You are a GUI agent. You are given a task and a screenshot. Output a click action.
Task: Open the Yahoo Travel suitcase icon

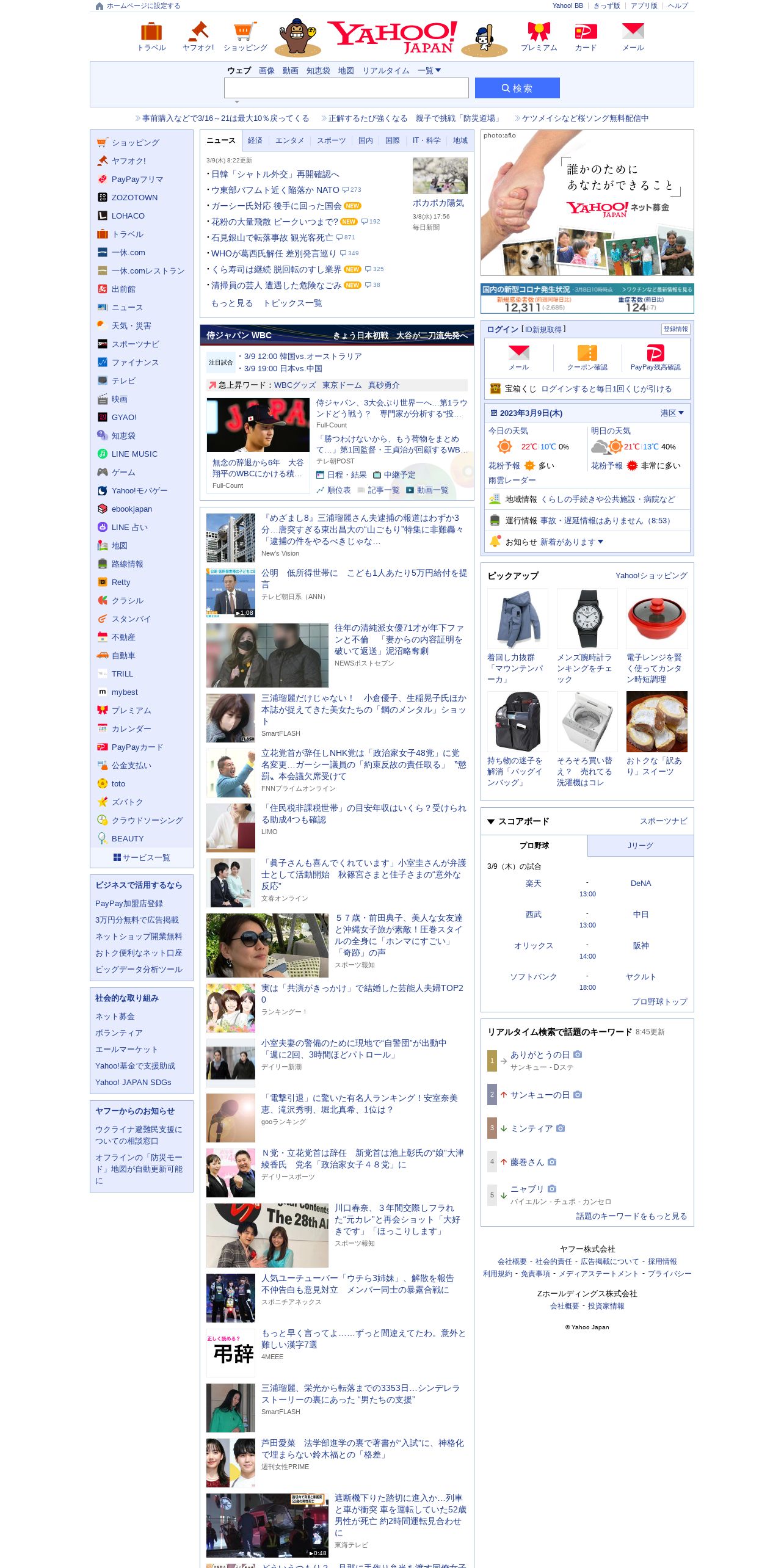(x=151, y=32)
